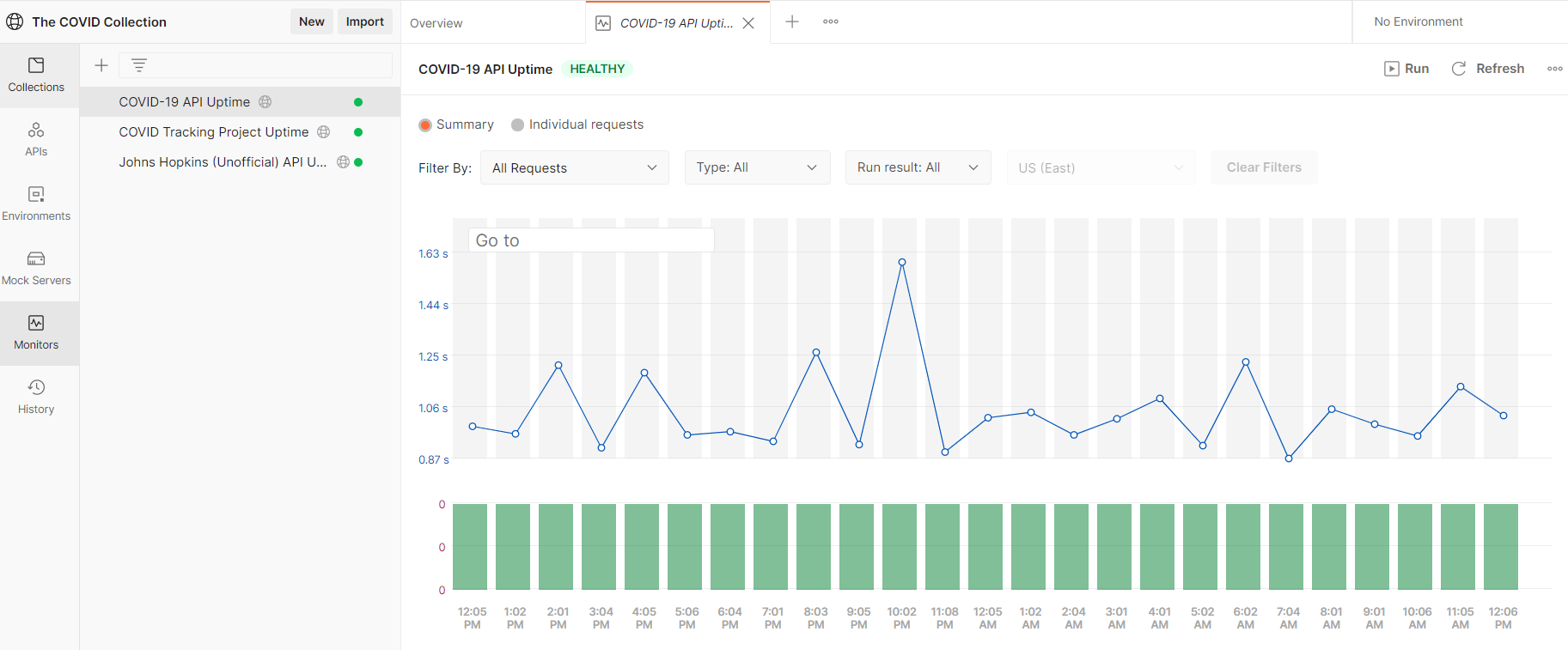Open tab options three-dot menu
The width and height of the screenshot is (1568, 650).
(x=831, y=21)
